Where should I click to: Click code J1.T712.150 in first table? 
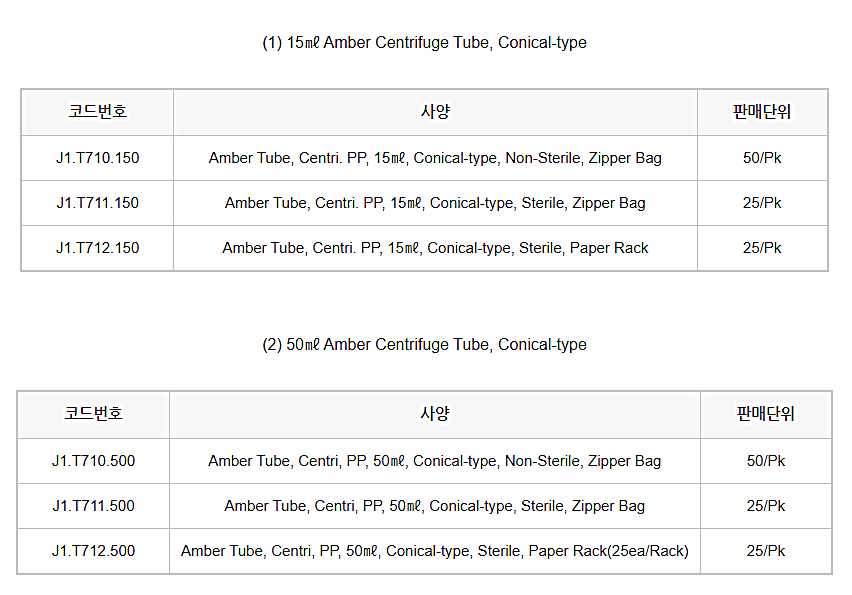tap(97, 248)
